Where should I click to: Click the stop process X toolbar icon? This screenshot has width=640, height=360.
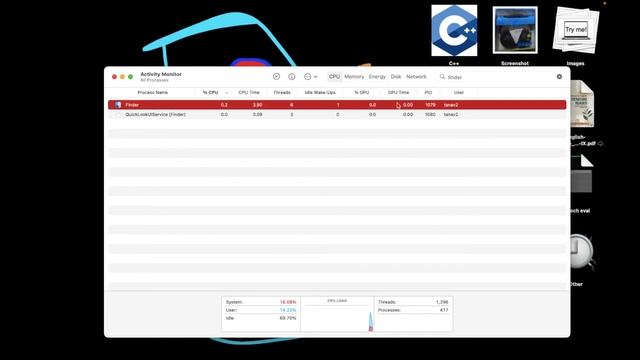(276, 77)
